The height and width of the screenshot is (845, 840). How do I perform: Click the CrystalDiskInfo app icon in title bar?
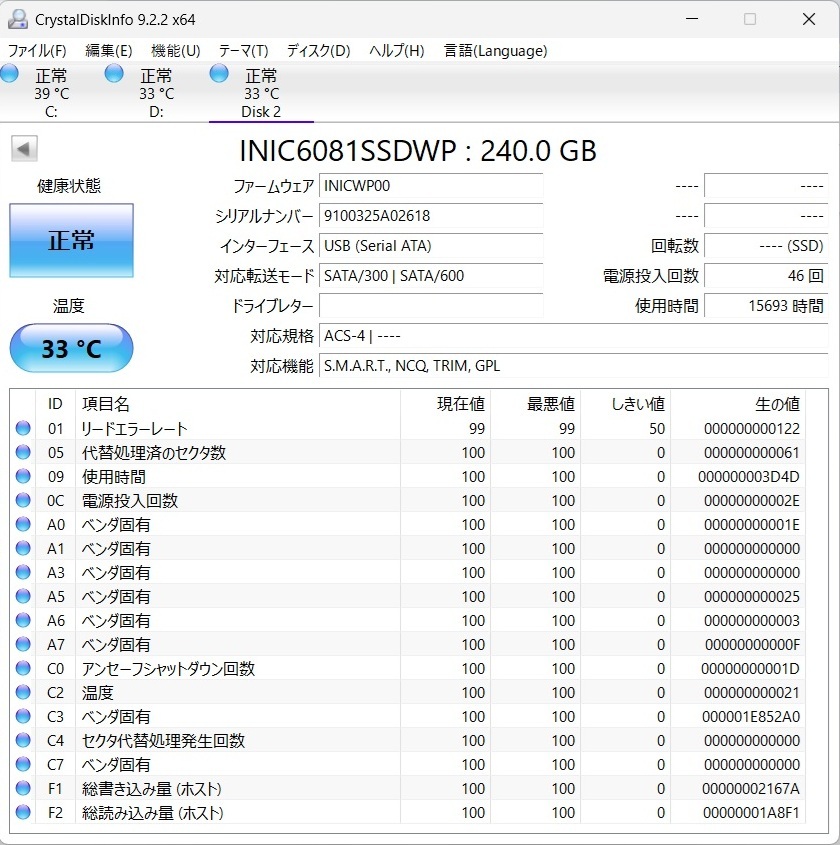click(18, 19)
